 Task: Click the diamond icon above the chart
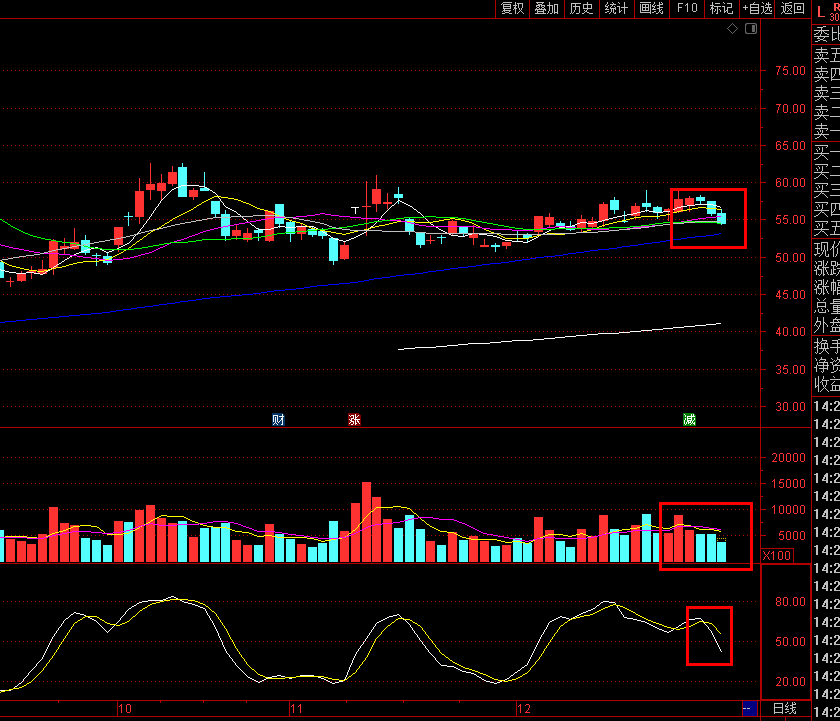[x=732, y=29]
